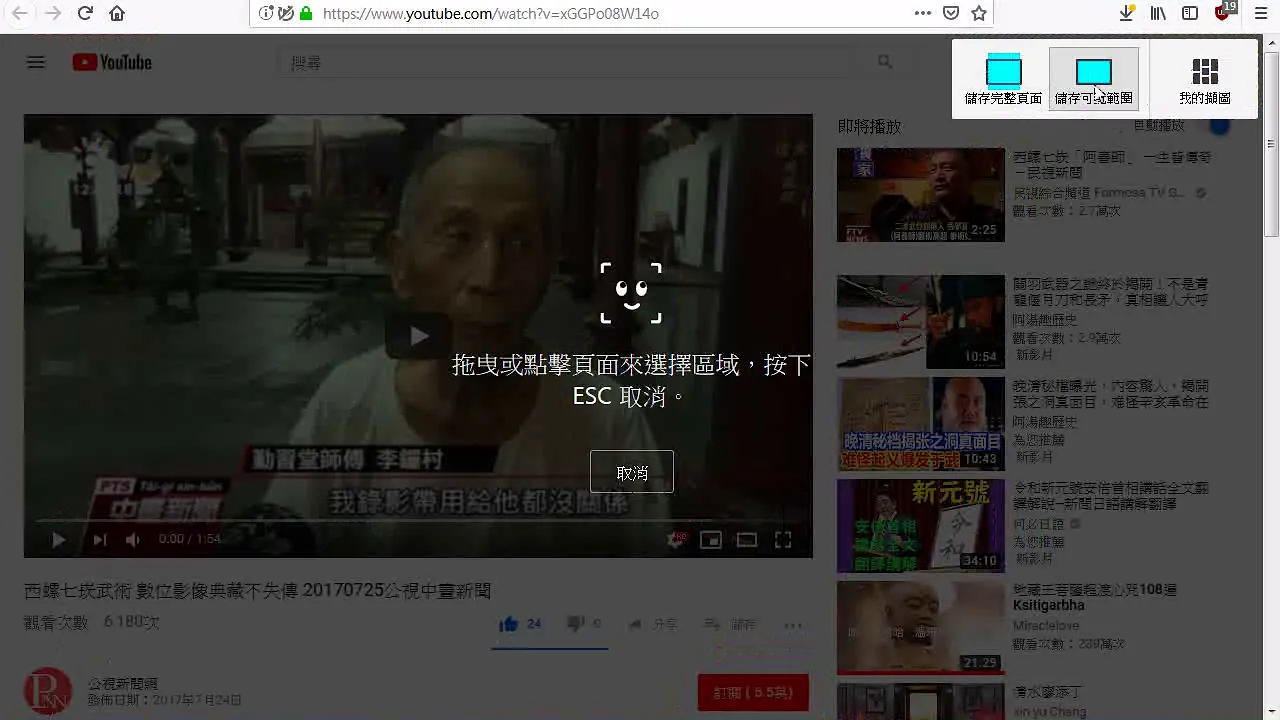Click the green padlock site info

click(x=306, y=13)
